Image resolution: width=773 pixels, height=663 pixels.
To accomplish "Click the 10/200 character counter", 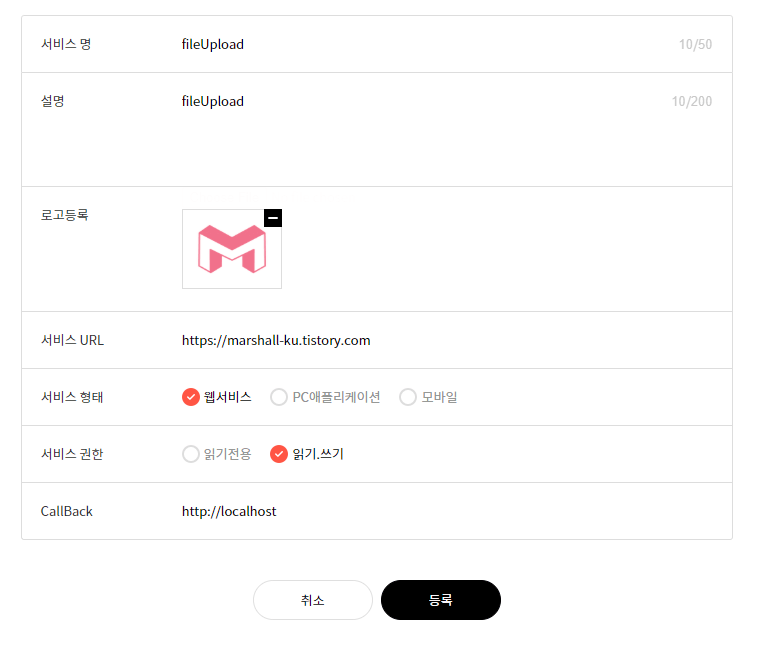I will (x=692, y=101).
